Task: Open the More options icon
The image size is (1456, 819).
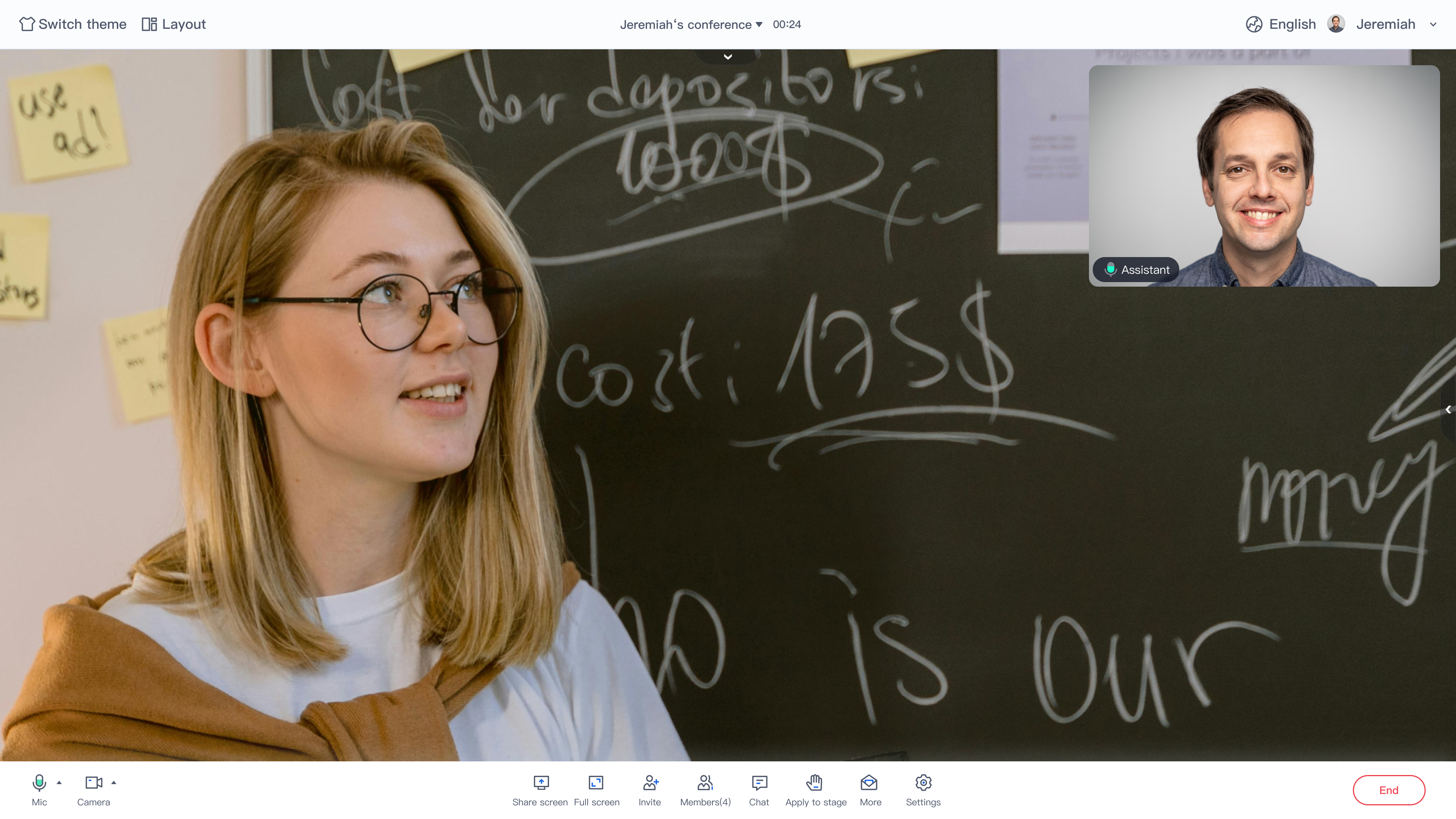Action: (869, 783)
